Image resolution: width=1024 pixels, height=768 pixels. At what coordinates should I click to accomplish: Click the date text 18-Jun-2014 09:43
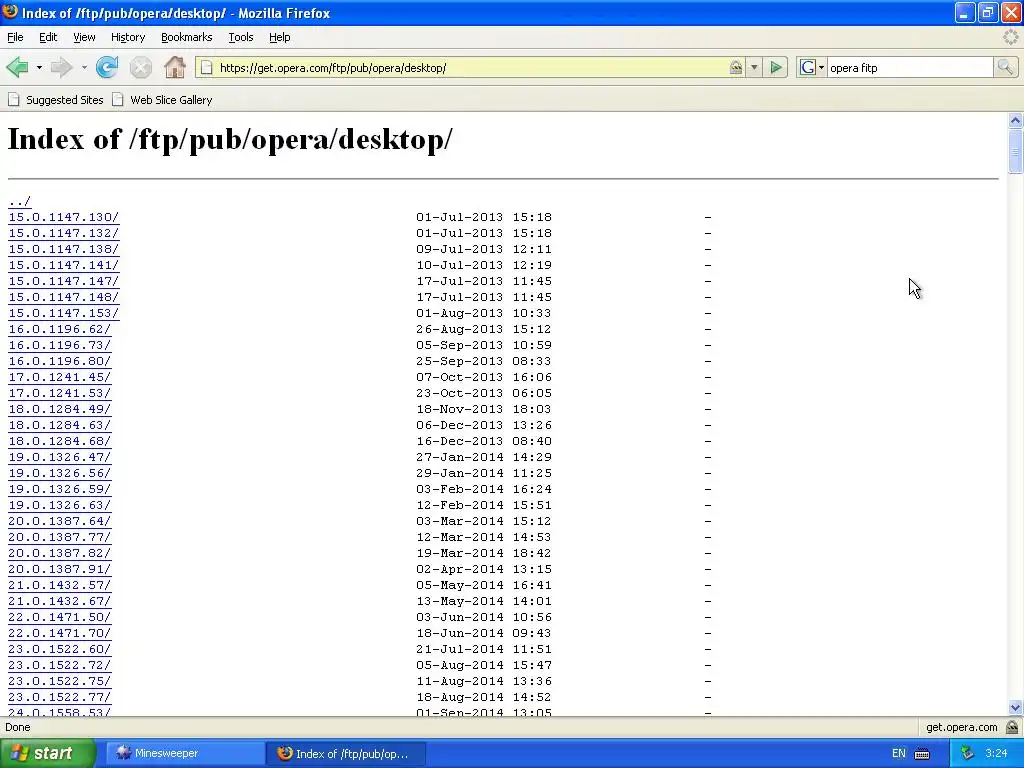(484, 633)
